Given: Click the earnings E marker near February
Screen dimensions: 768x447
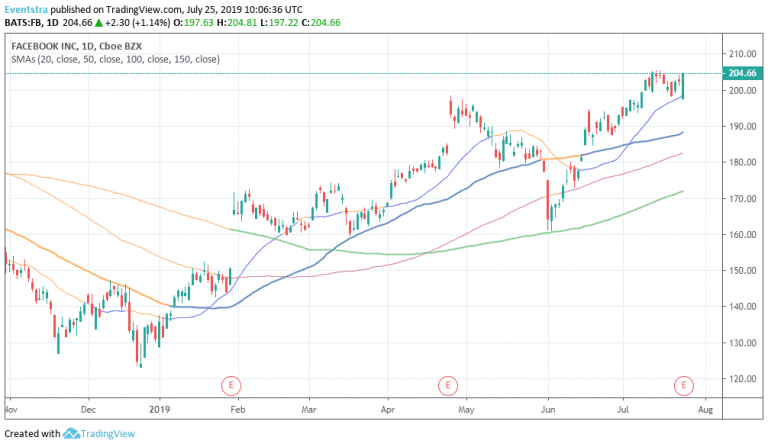Looking at the screenshot, I should (x=231, y=384).
